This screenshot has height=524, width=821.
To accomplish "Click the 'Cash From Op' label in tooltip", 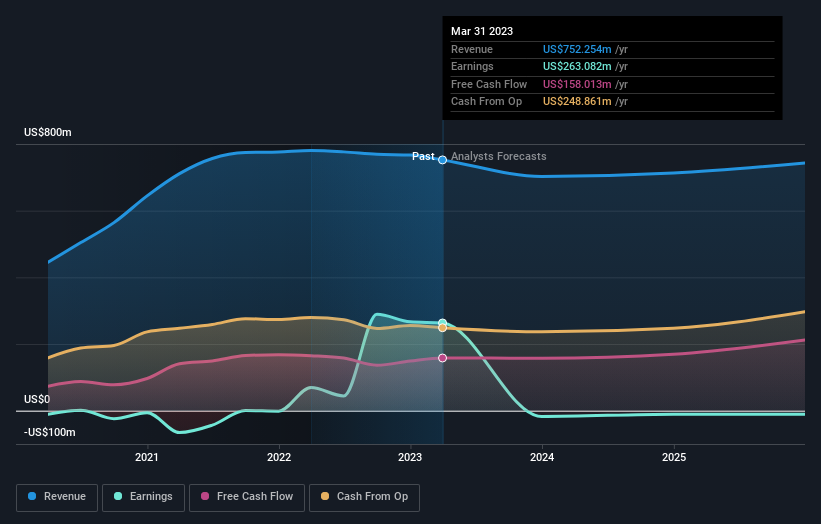I will [x=486, y=102].
